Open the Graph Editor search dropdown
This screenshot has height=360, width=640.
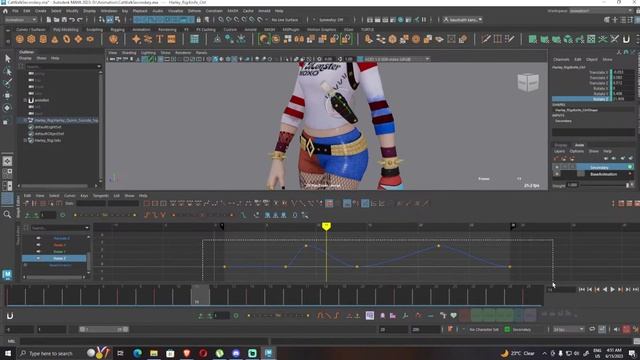(87, 228)
